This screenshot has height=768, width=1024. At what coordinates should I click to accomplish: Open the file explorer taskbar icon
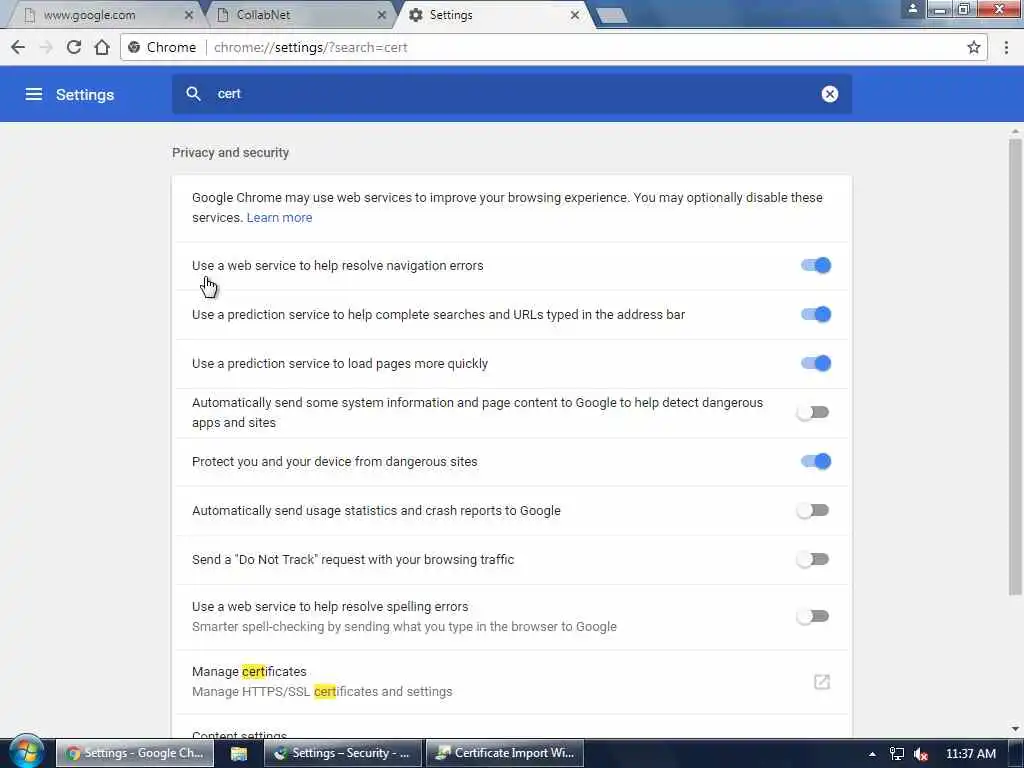(239, 753)
